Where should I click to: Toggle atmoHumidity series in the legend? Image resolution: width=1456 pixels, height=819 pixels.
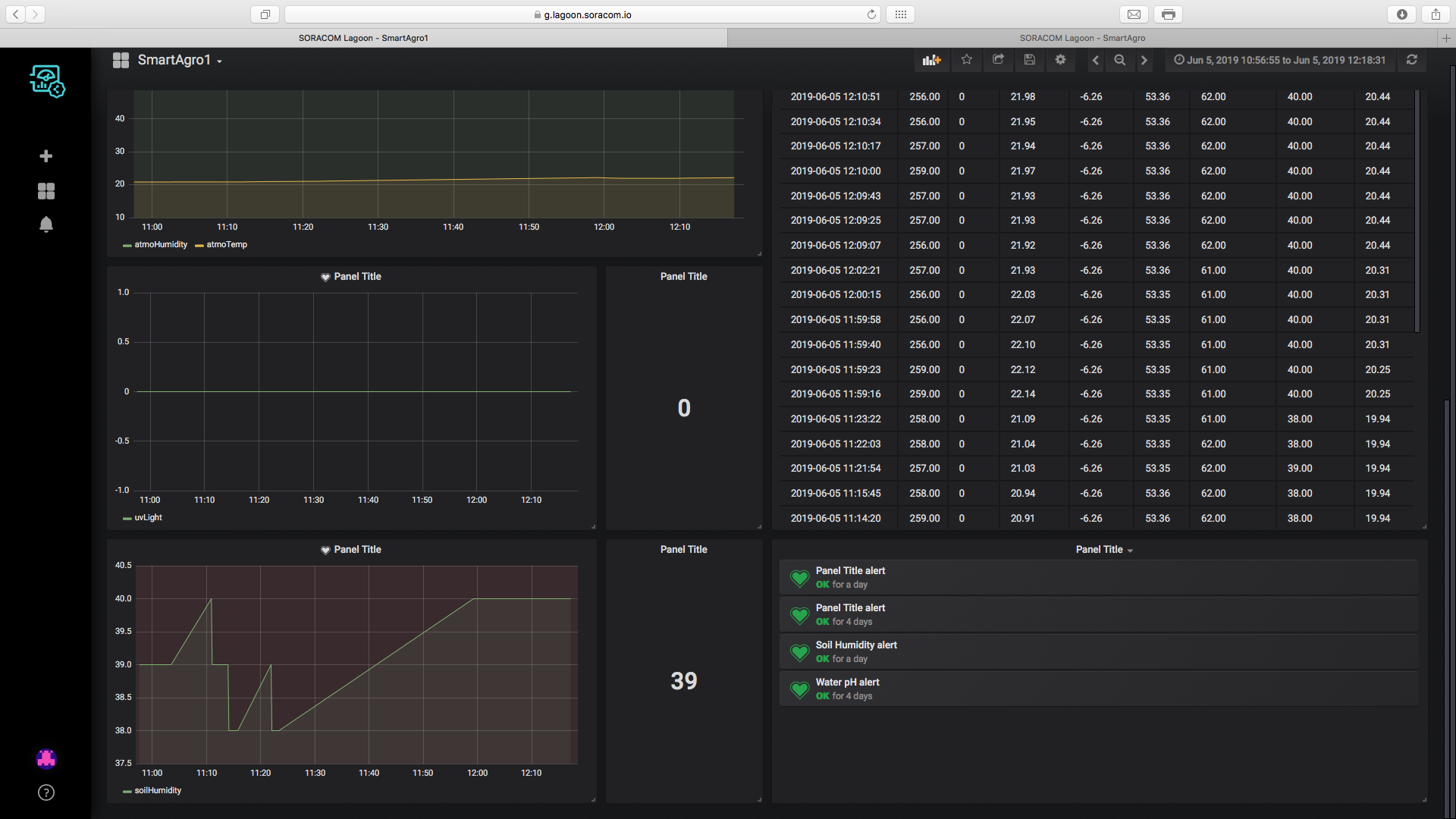click(160, 245)
